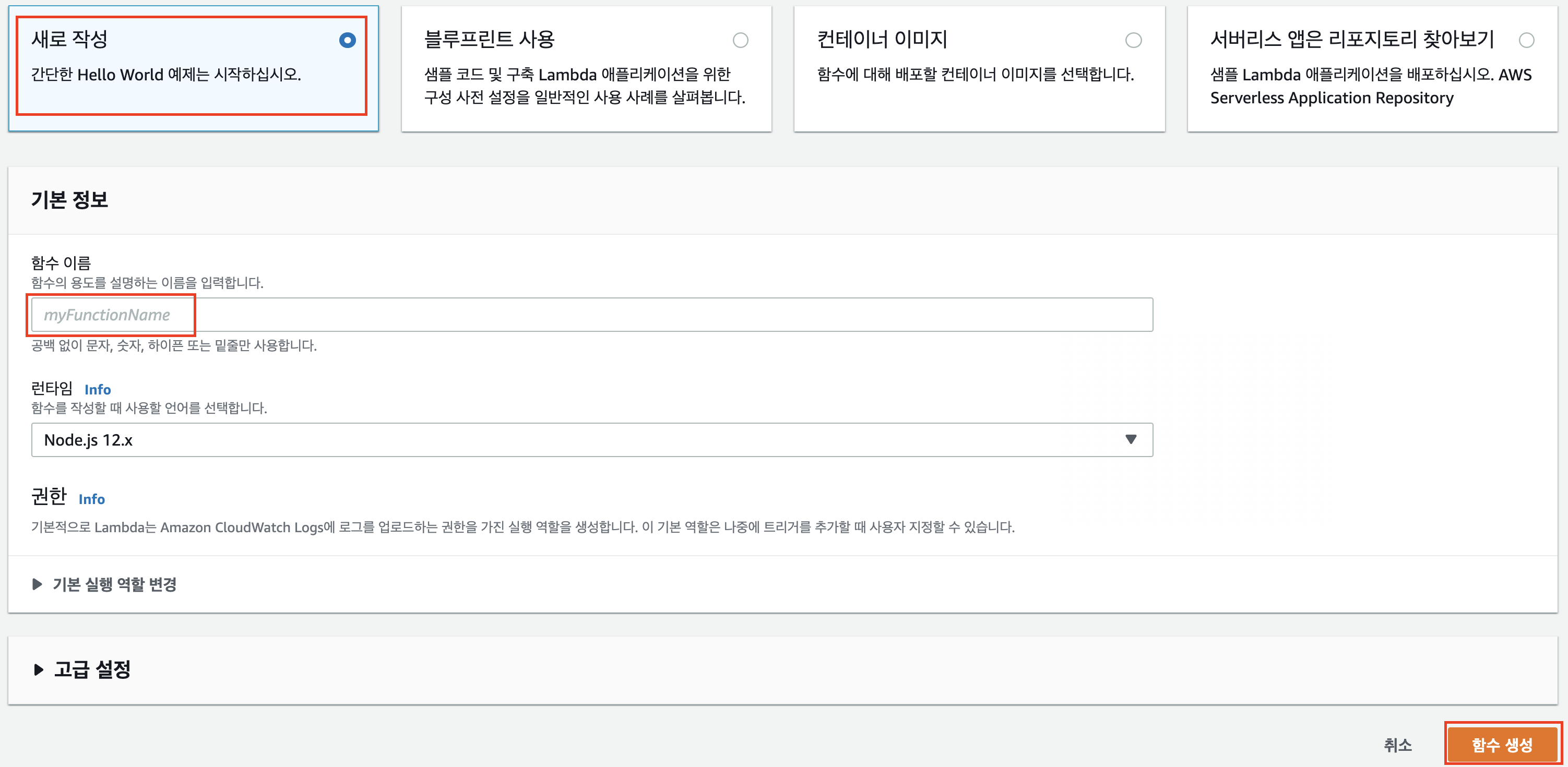Open the 런타임 Node.js 12.x dropdown
The image size is (1568, 767).
click(x=591, y=440)
